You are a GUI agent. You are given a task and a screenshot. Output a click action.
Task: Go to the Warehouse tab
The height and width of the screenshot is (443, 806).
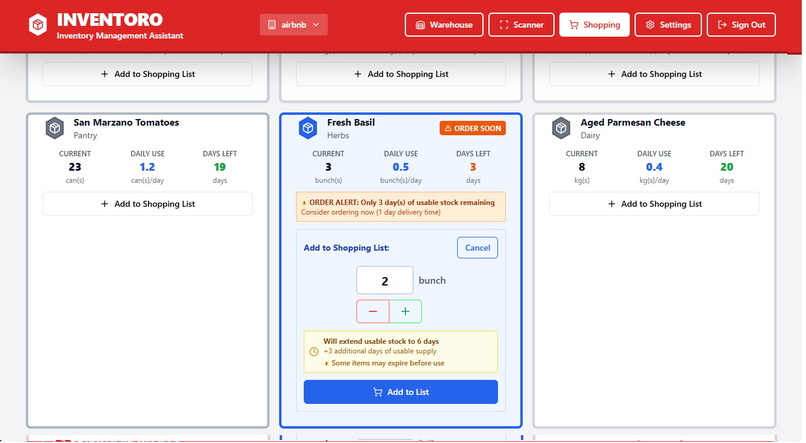tap(444, 25)
